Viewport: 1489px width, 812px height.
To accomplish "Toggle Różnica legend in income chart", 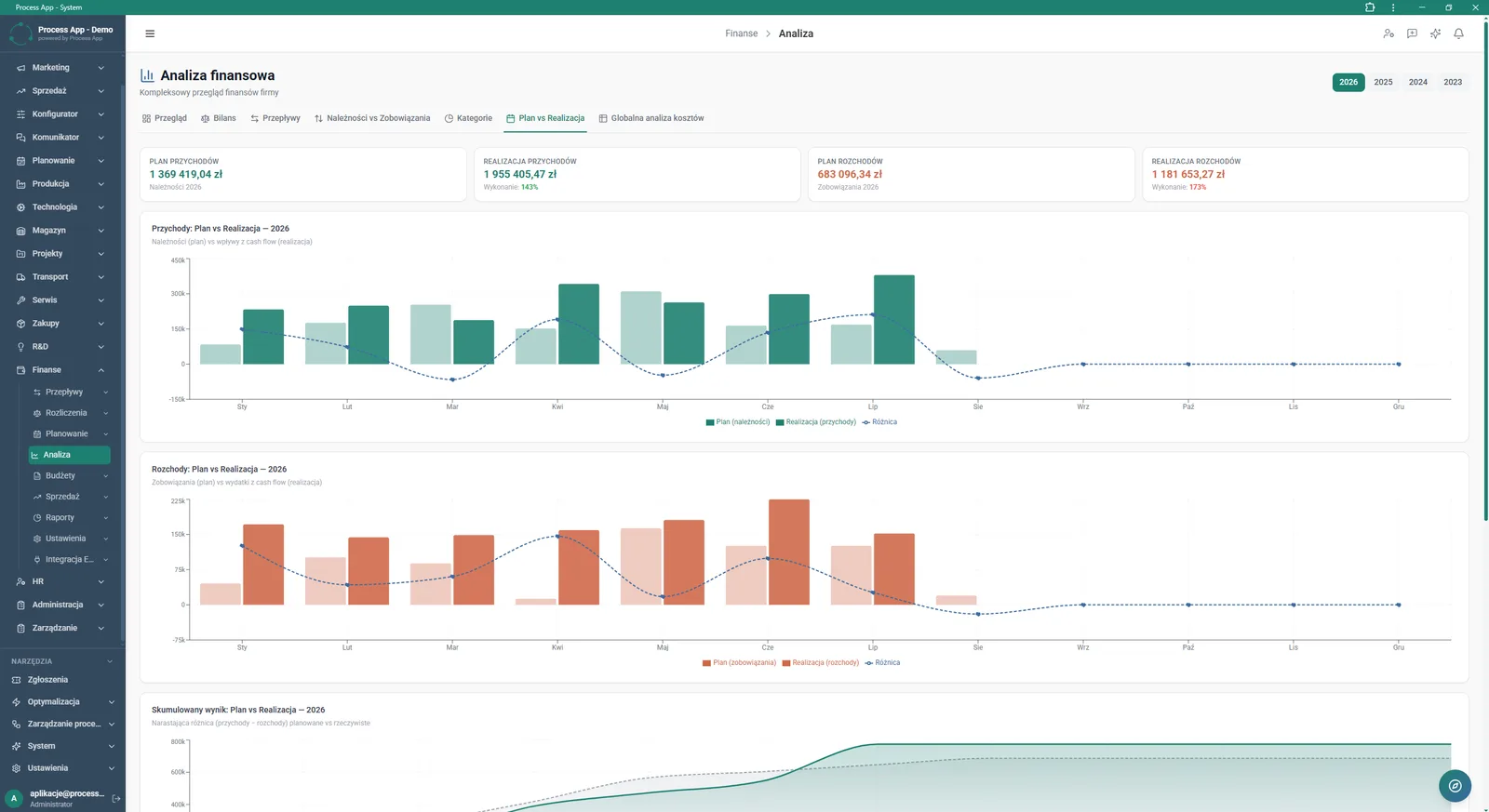I will coord(879,422).
